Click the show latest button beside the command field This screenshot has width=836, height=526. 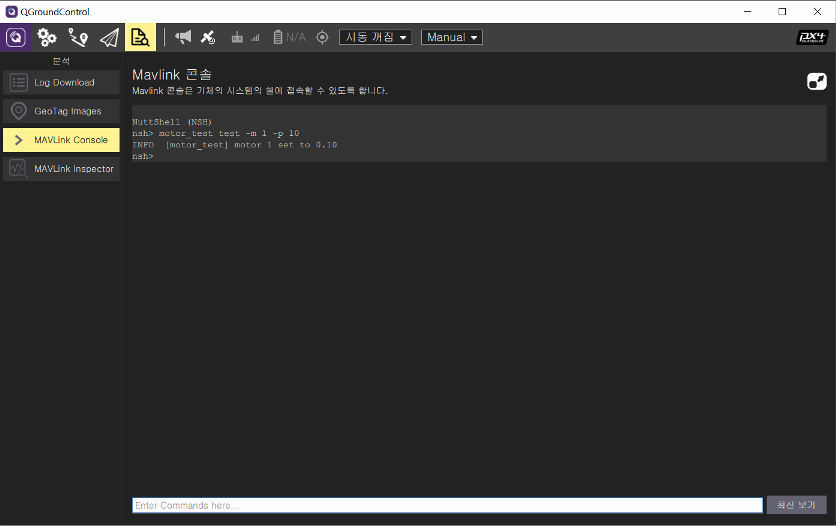click(x=797, y=505)
